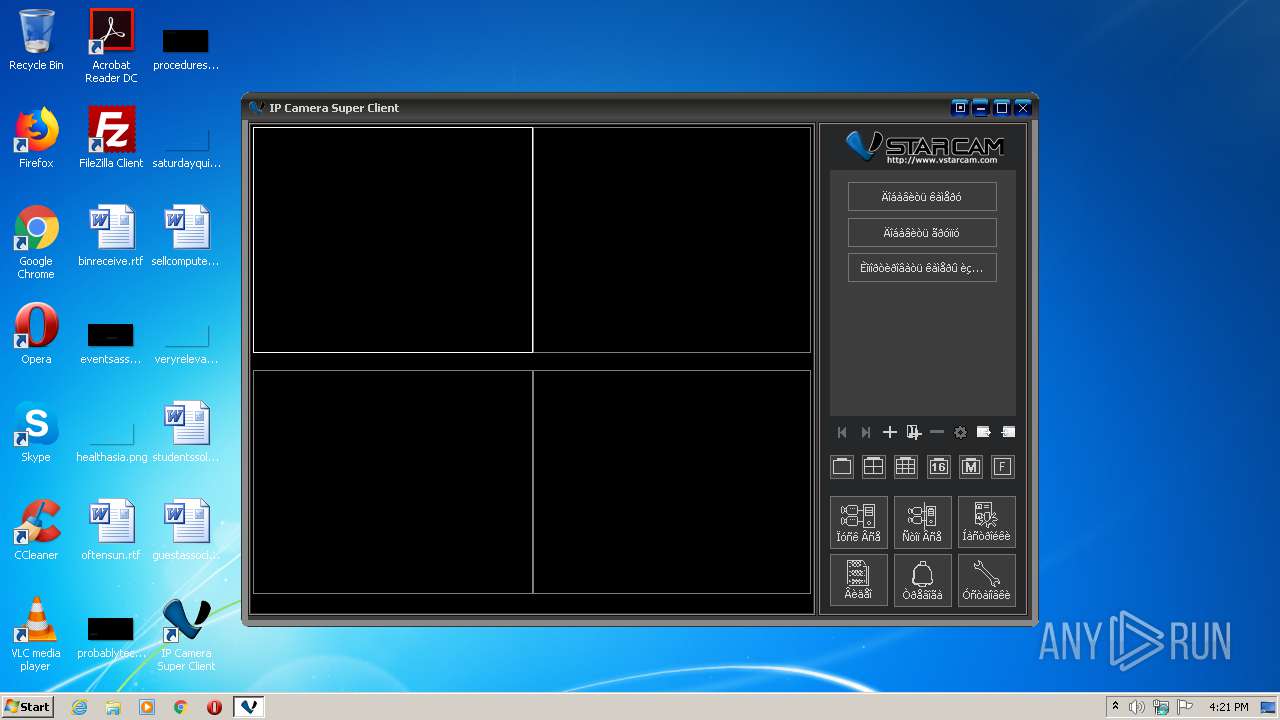The width and height of the screenshot is (1280, 720).
Task: Select the FileZilla Client desktop shortcut
Action: pyautogui.click(x=111, y=137)
